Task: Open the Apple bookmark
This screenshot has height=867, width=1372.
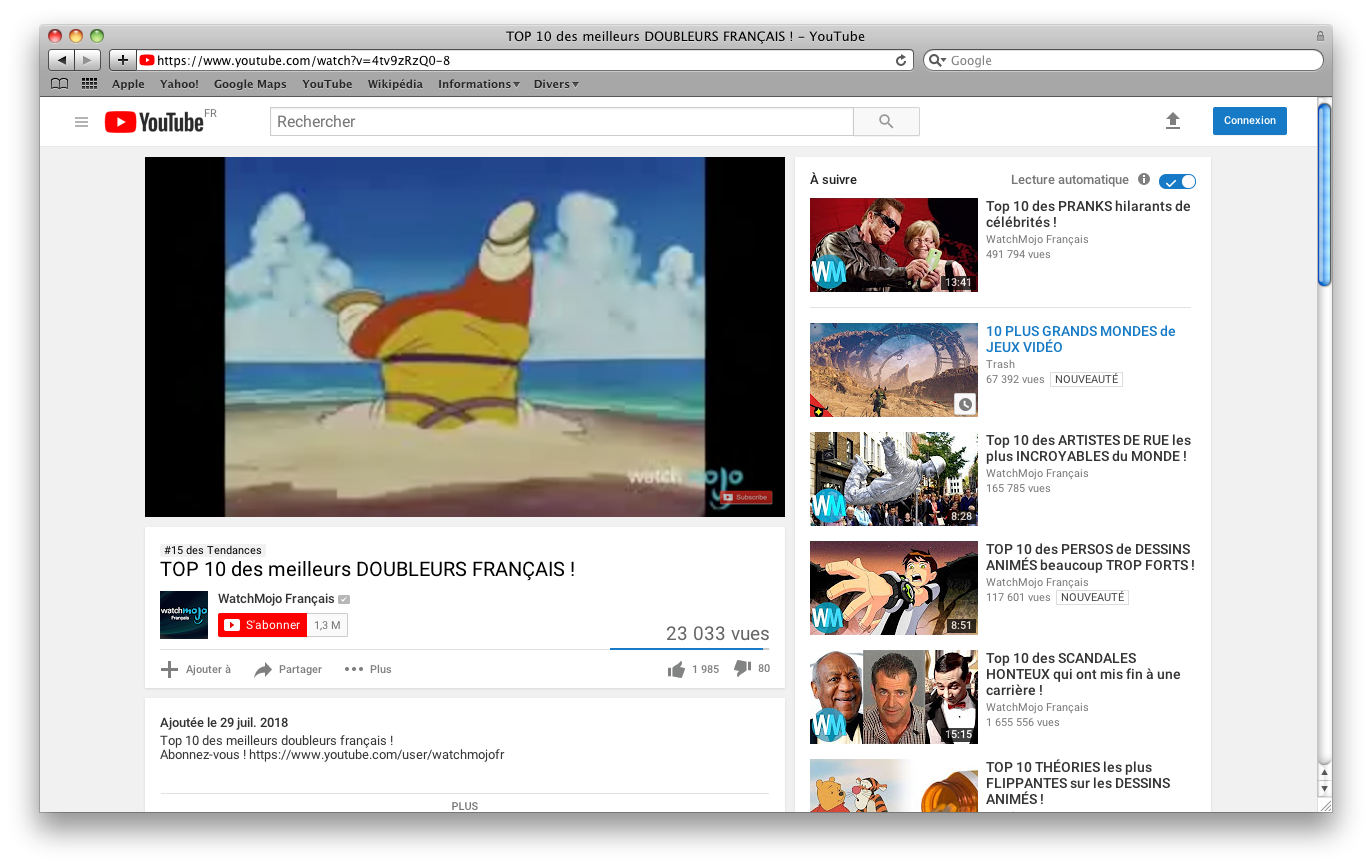Action: click(x=128, y=84)
